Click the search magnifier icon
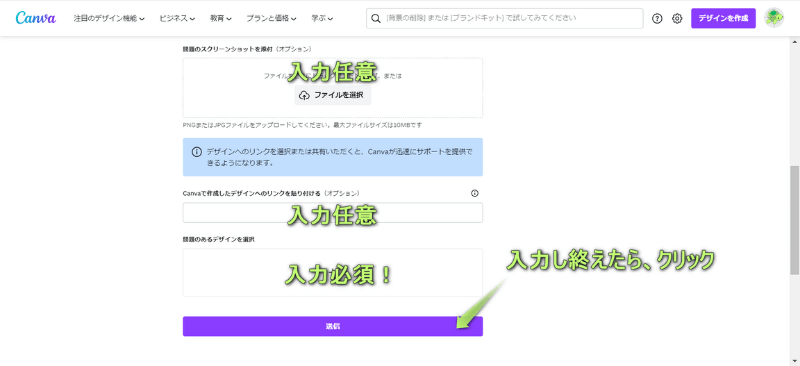Image resolution: width=800 pixels, height=366 pixels. [376, 18]
